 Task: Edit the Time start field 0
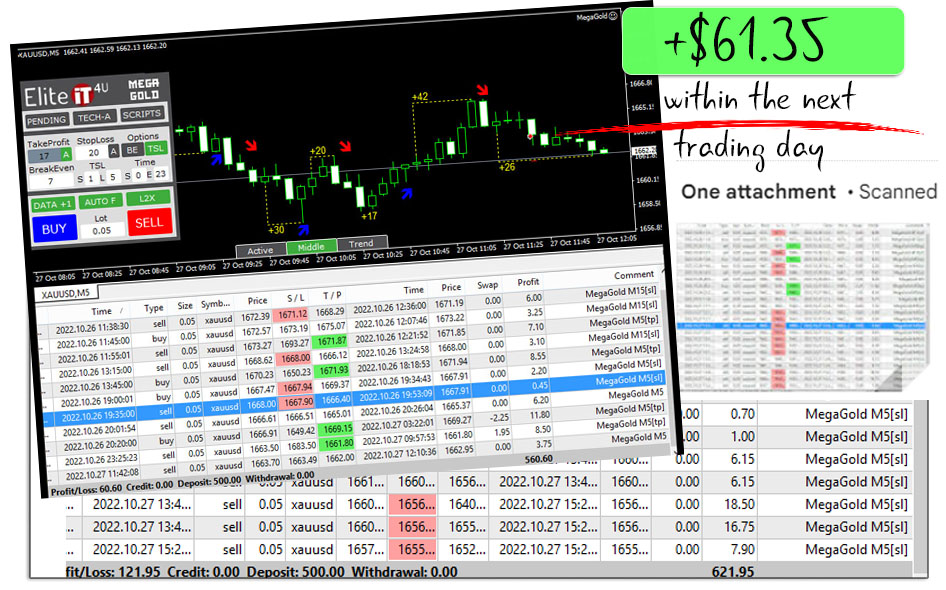pos(138,176)
